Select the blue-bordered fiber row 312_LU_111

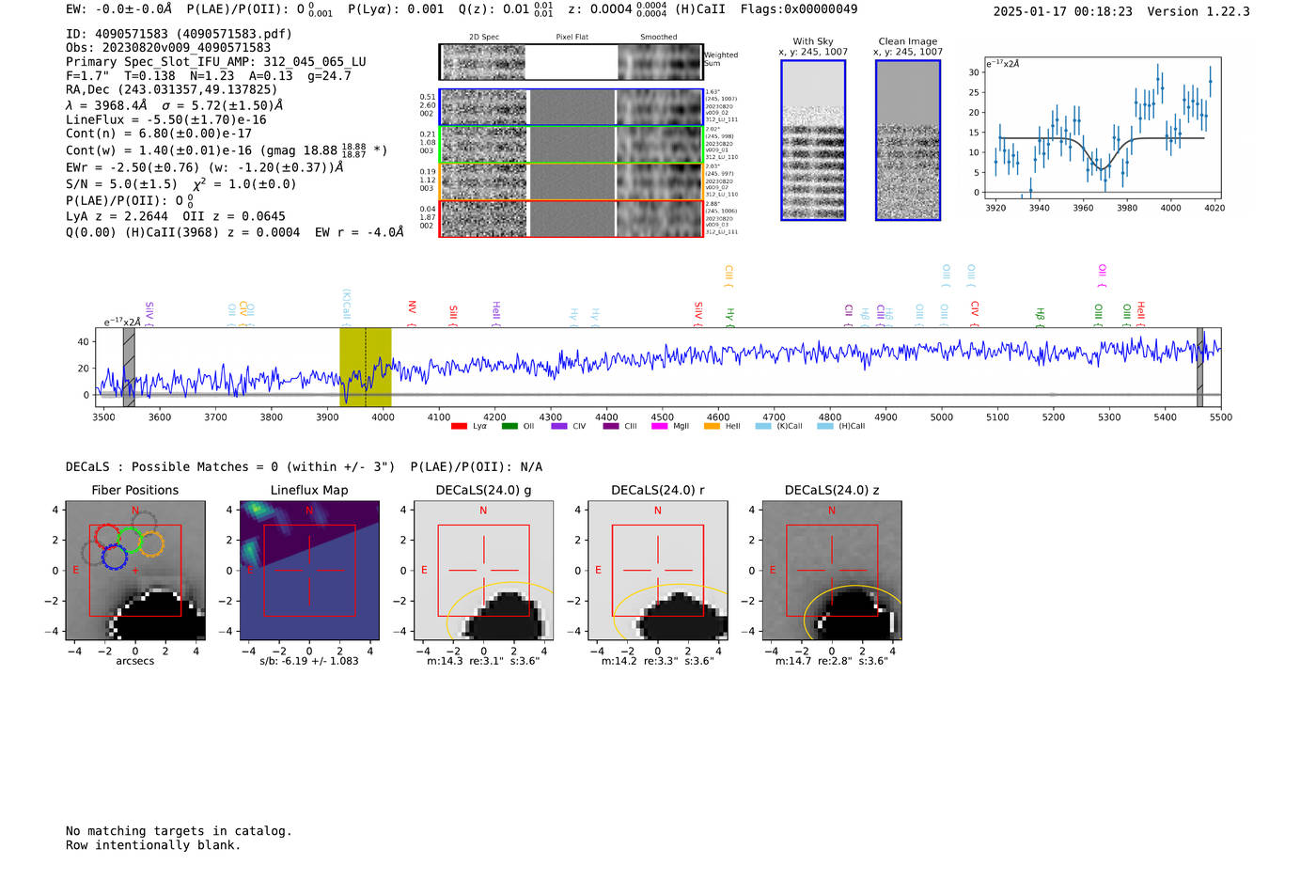point(572,107)
